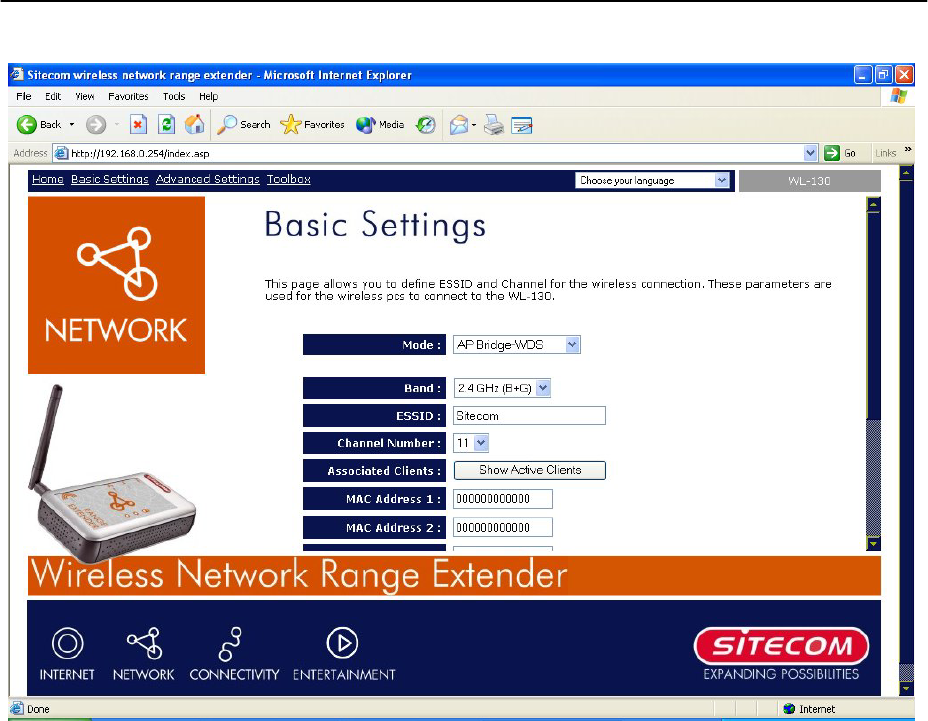Expand the address bar dropdown
The image size is (928, 721).
pyautogui.click(x=810, y=153)
